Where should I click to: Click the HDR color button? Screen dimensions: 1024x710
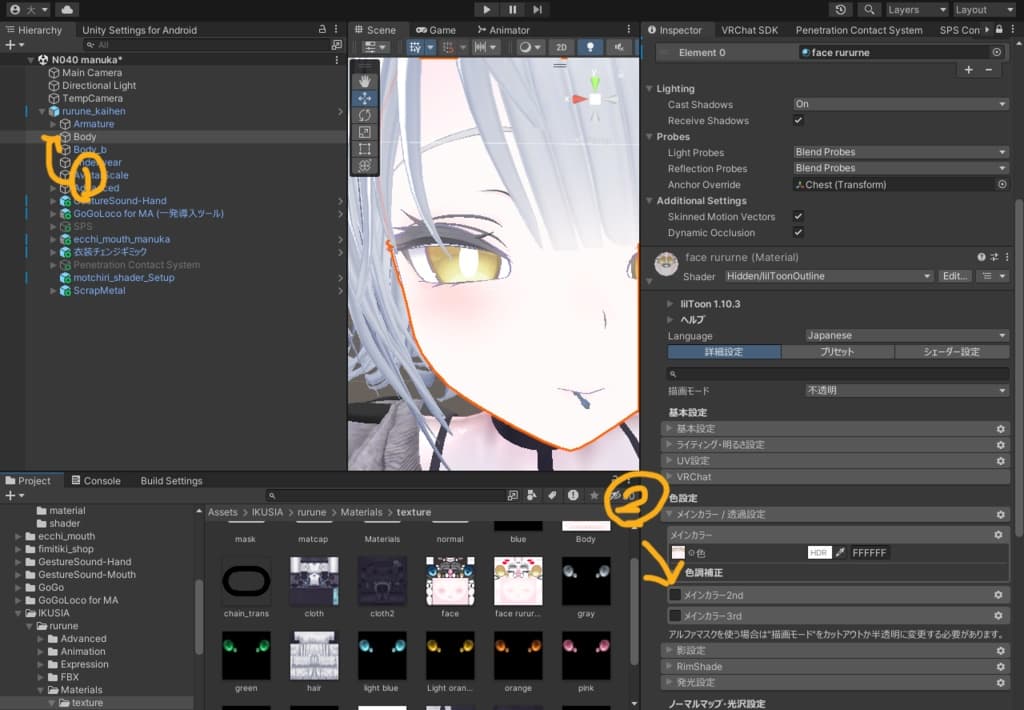[x=819, y=553]
